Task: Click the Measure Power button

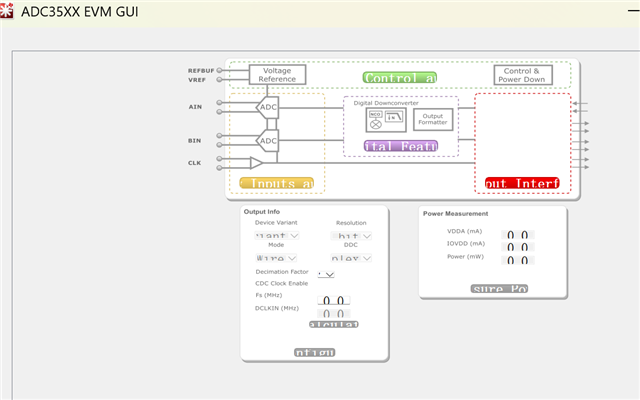Action: (499, 289)
